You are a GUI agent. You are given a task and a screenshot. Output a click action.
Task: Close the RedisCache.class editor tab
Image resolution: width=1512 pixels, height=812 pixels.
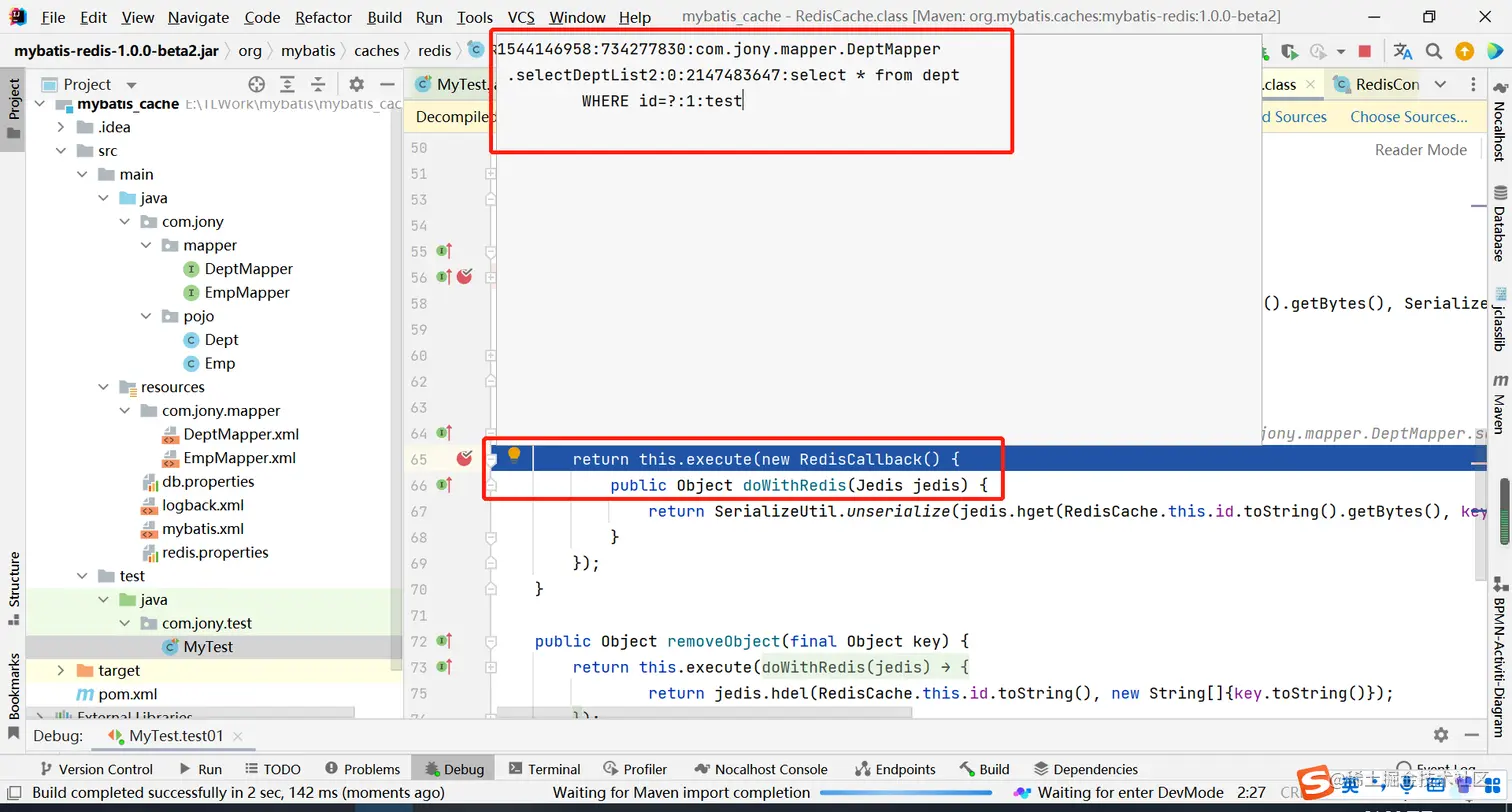[x=1311, y=84]
